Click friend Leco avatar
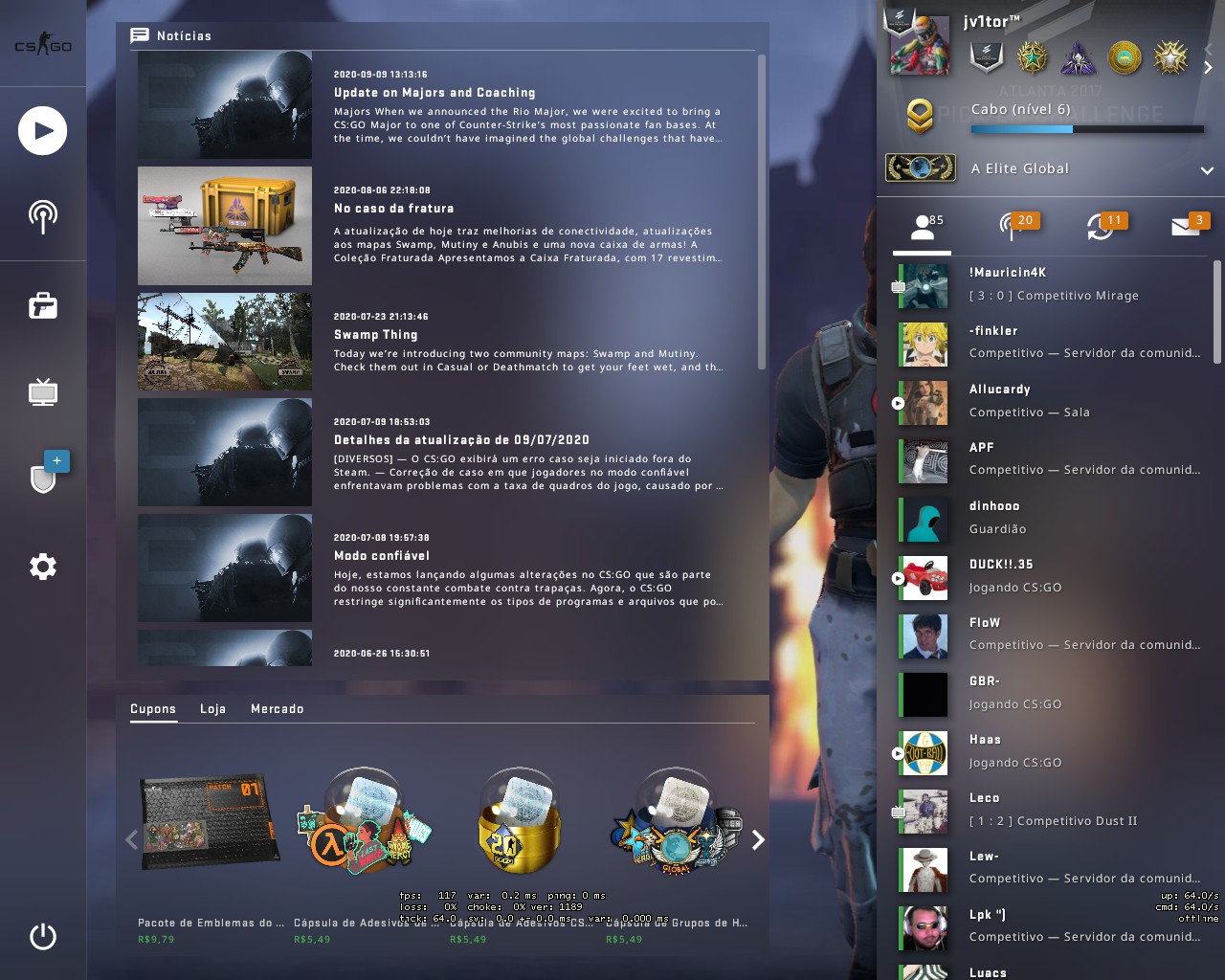The height and width of the screenshot is (980, 1225). click(x=924, y=812)
